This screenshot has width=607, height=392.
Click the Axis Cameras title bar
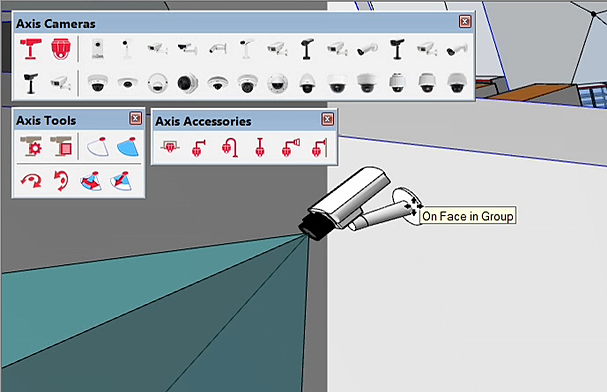[243, 23]
